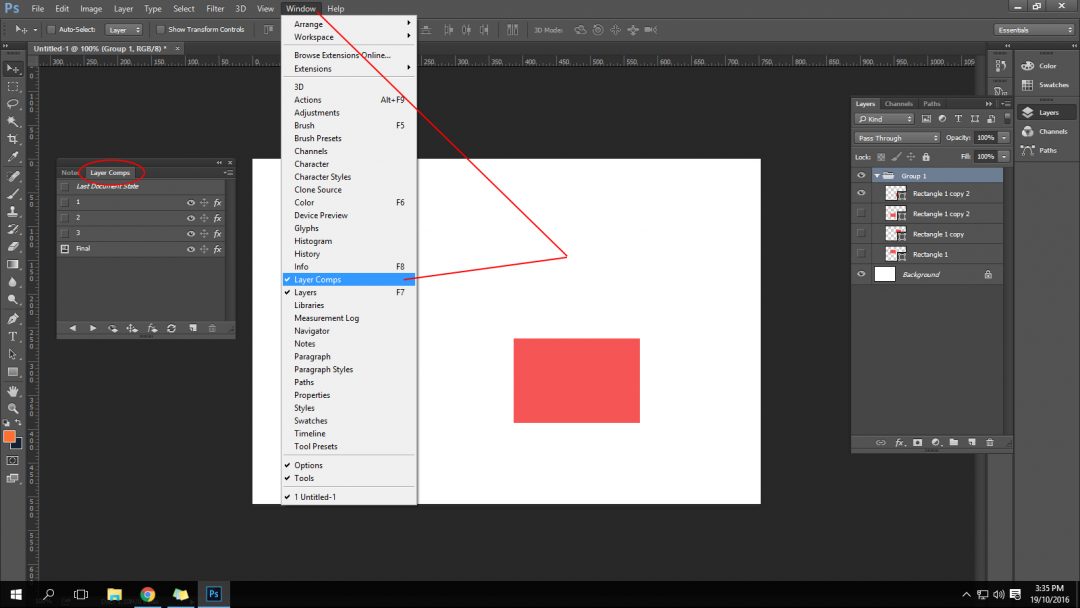The width and height of the screenshot is (1080, 608).
Task: Pick the Eyedropper tool
Action: coord(13,157)
